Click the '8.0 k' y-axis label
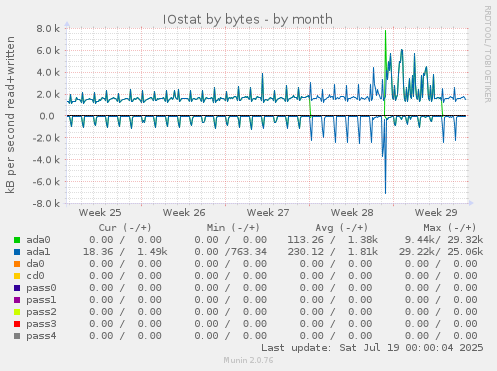The width and height of the screenshot is (497, 371). point(48,29)
